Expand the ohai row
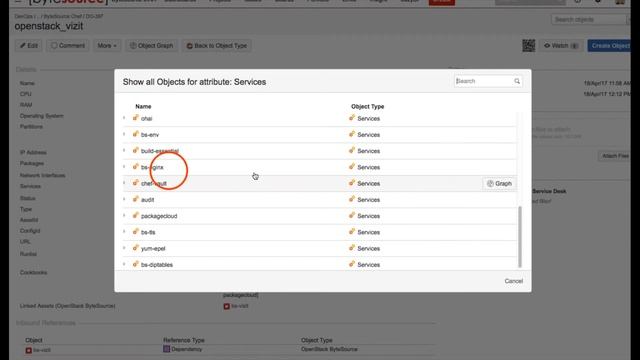This screenshot has width=640, height=360. (124, 118)
